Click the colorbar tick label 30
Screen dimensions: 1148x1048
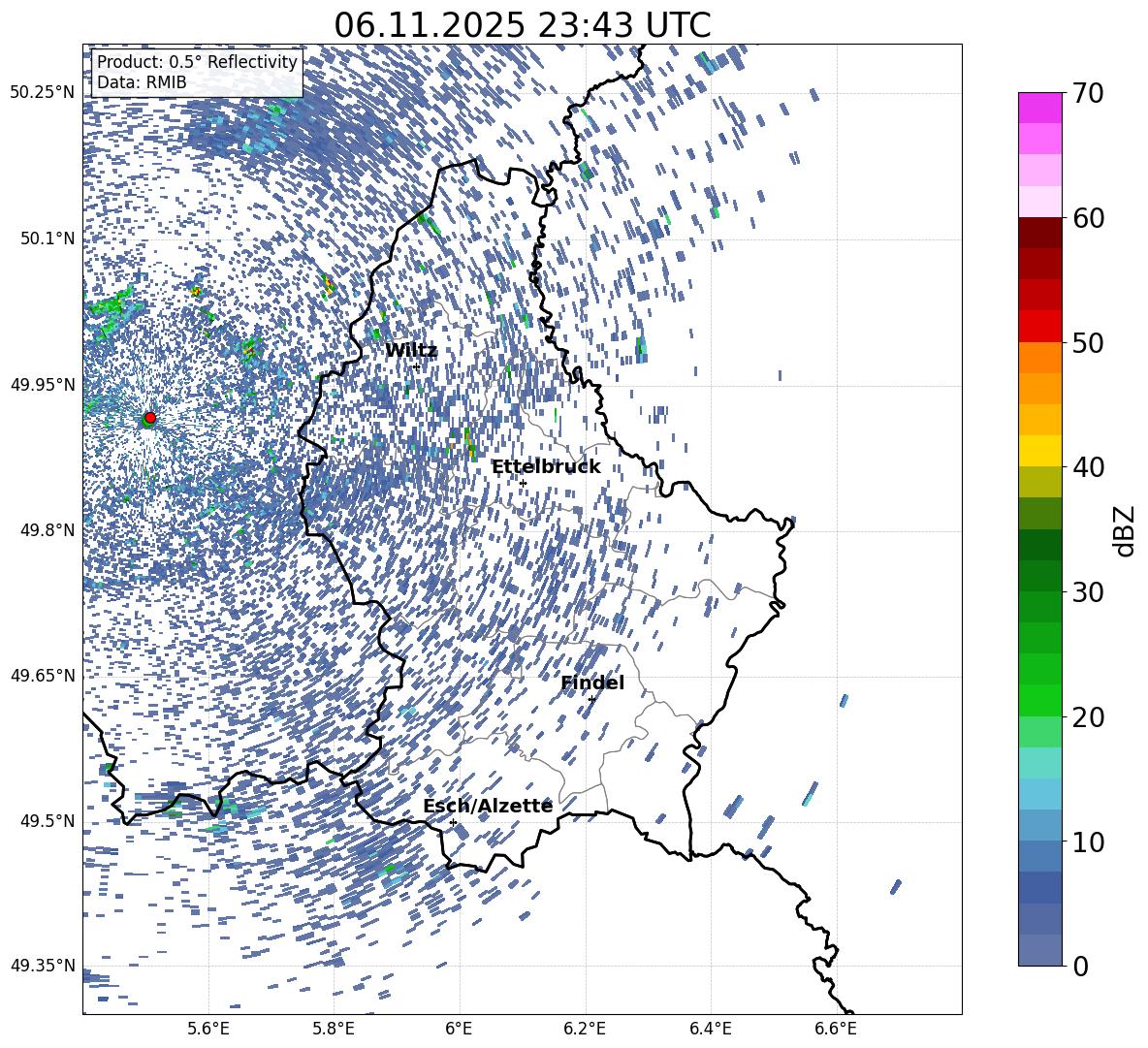coord(1088,591)
